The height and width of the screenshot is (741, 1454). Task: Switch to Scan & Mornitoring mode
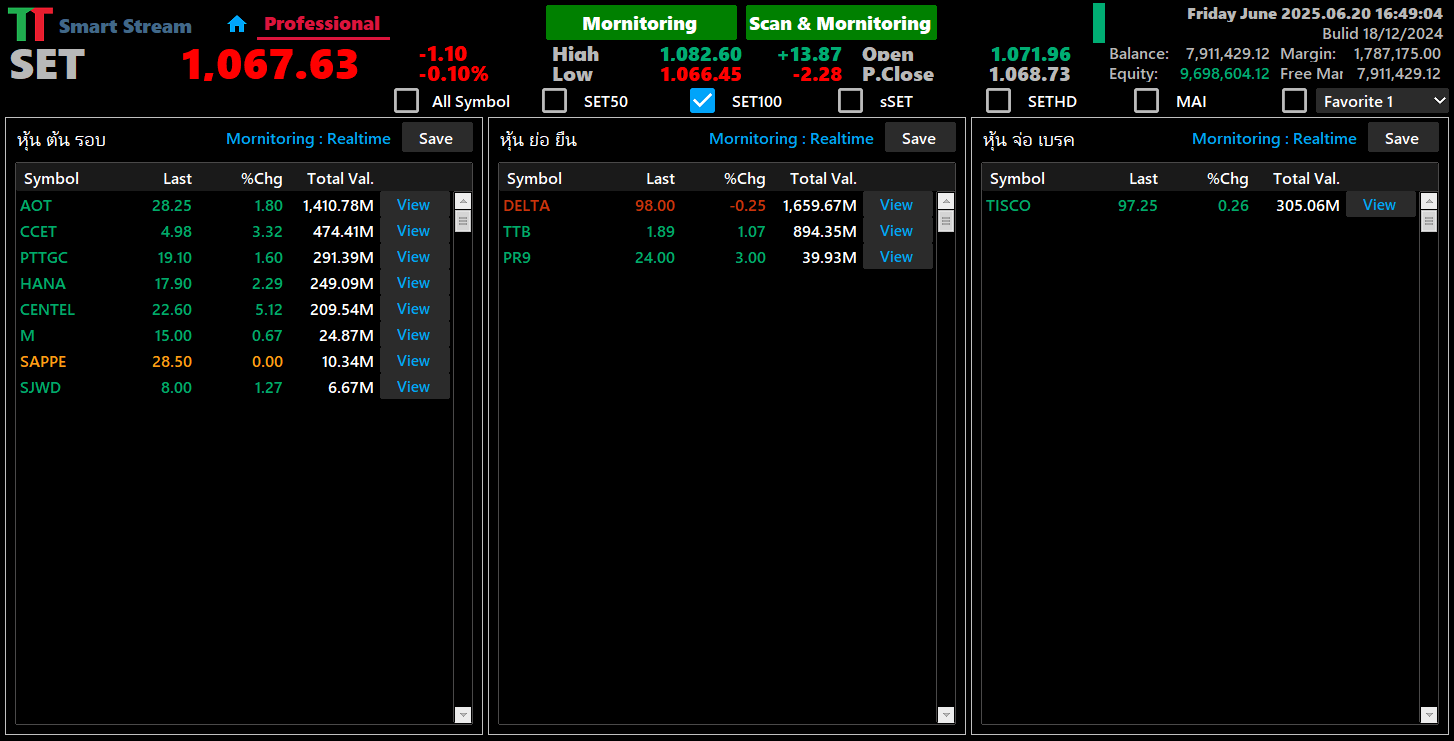tap(841, 23)
